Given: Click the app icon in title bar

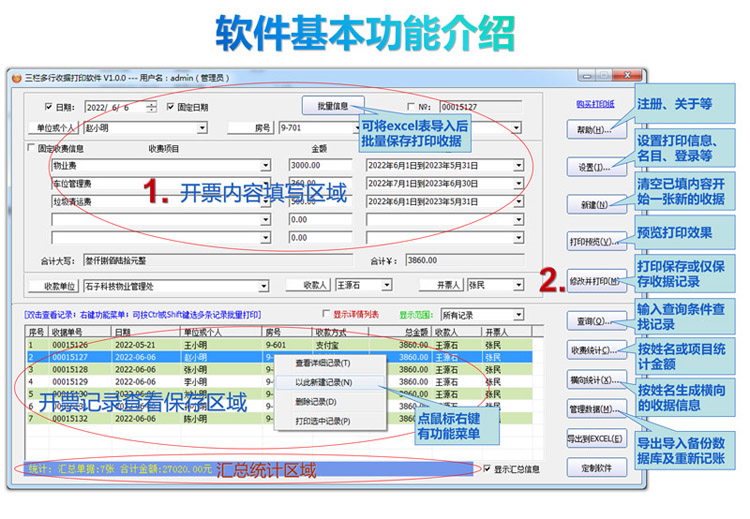Looking at the screenshot, I should tap(16, 78).
